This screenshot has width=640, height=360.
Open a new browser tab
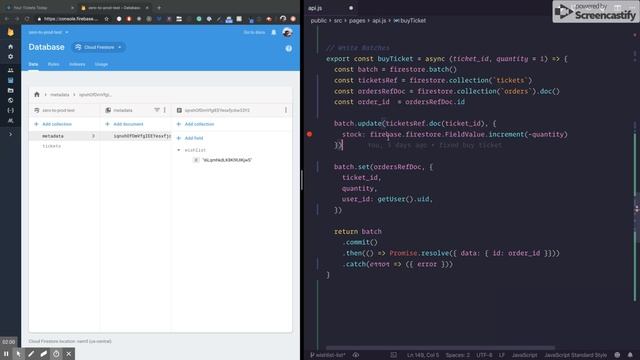coord(159,7)
